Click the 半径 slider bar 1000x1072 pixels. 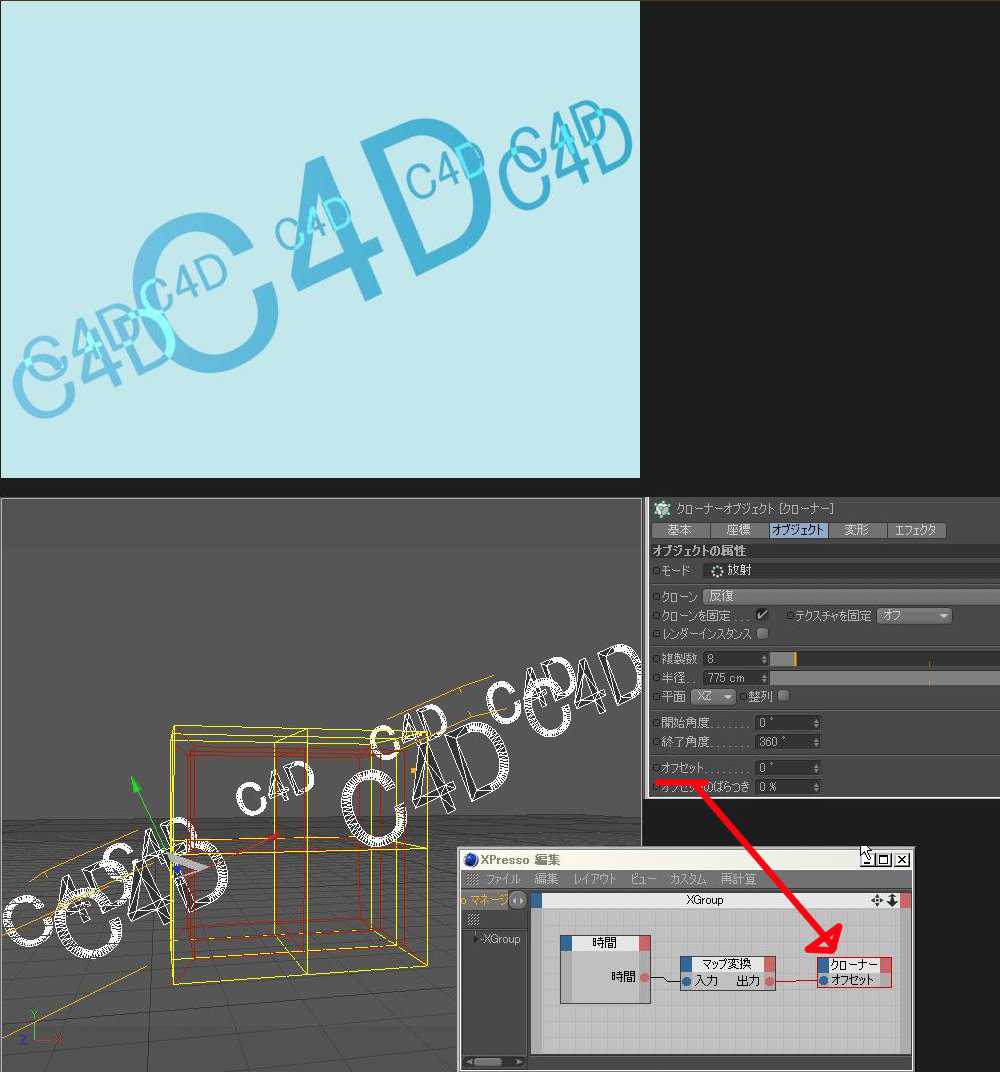[884, 678]
